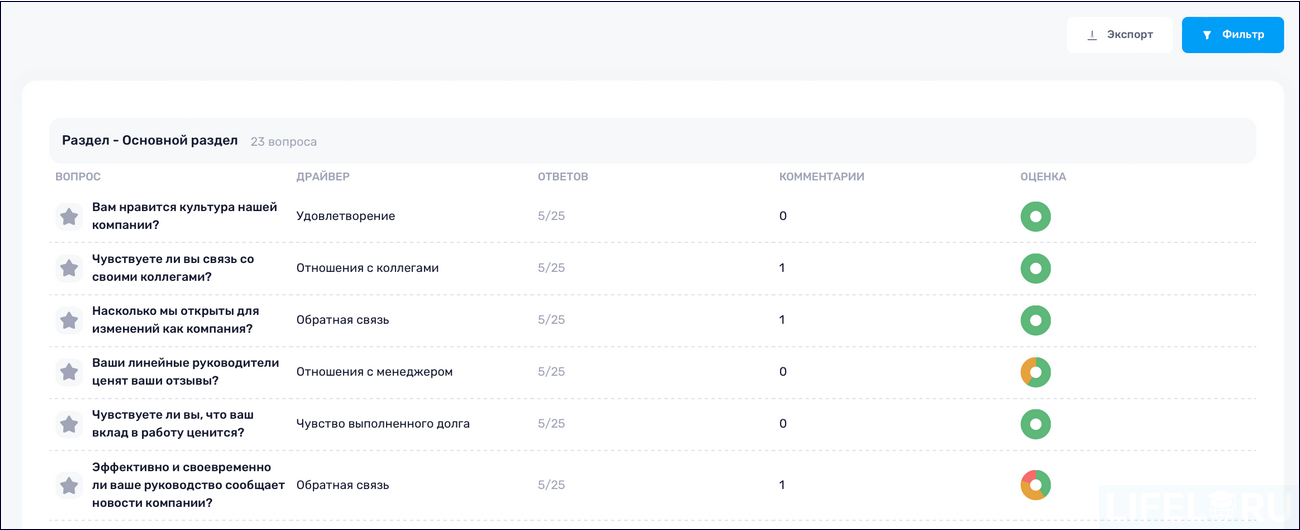
Task: Click the driver 'Удовлетворение'
Action: (346, 216)
